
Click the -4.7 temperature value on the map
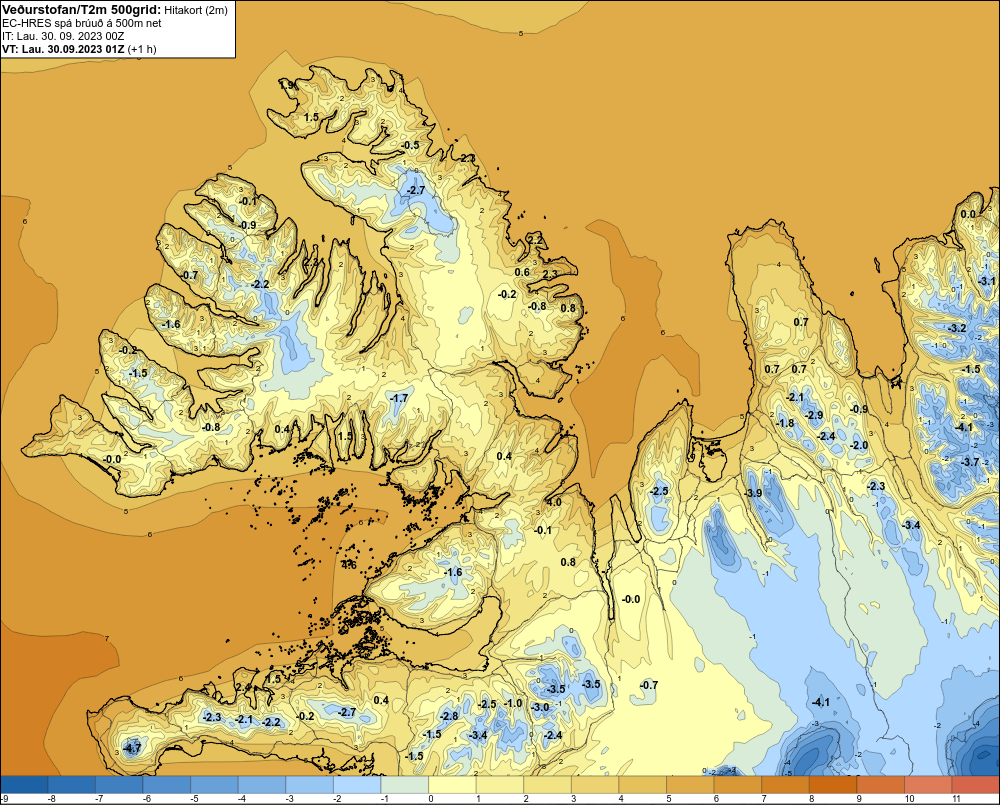pyautogui.click(x=132, y=748)
